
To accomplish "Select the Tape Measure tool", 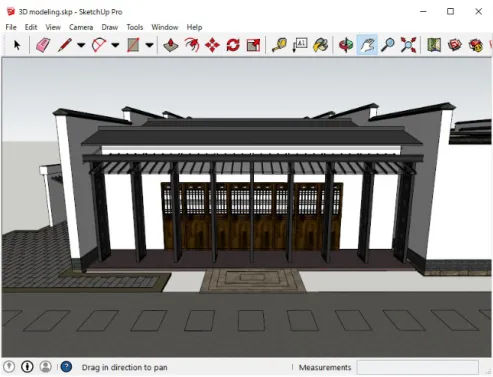I will [x=279, y=45].
